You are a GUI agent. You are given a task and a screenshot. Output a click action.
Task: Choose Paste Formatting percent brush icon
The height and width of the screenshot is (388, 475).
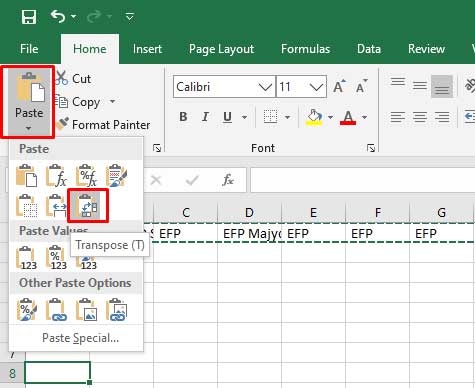(26, 310)
